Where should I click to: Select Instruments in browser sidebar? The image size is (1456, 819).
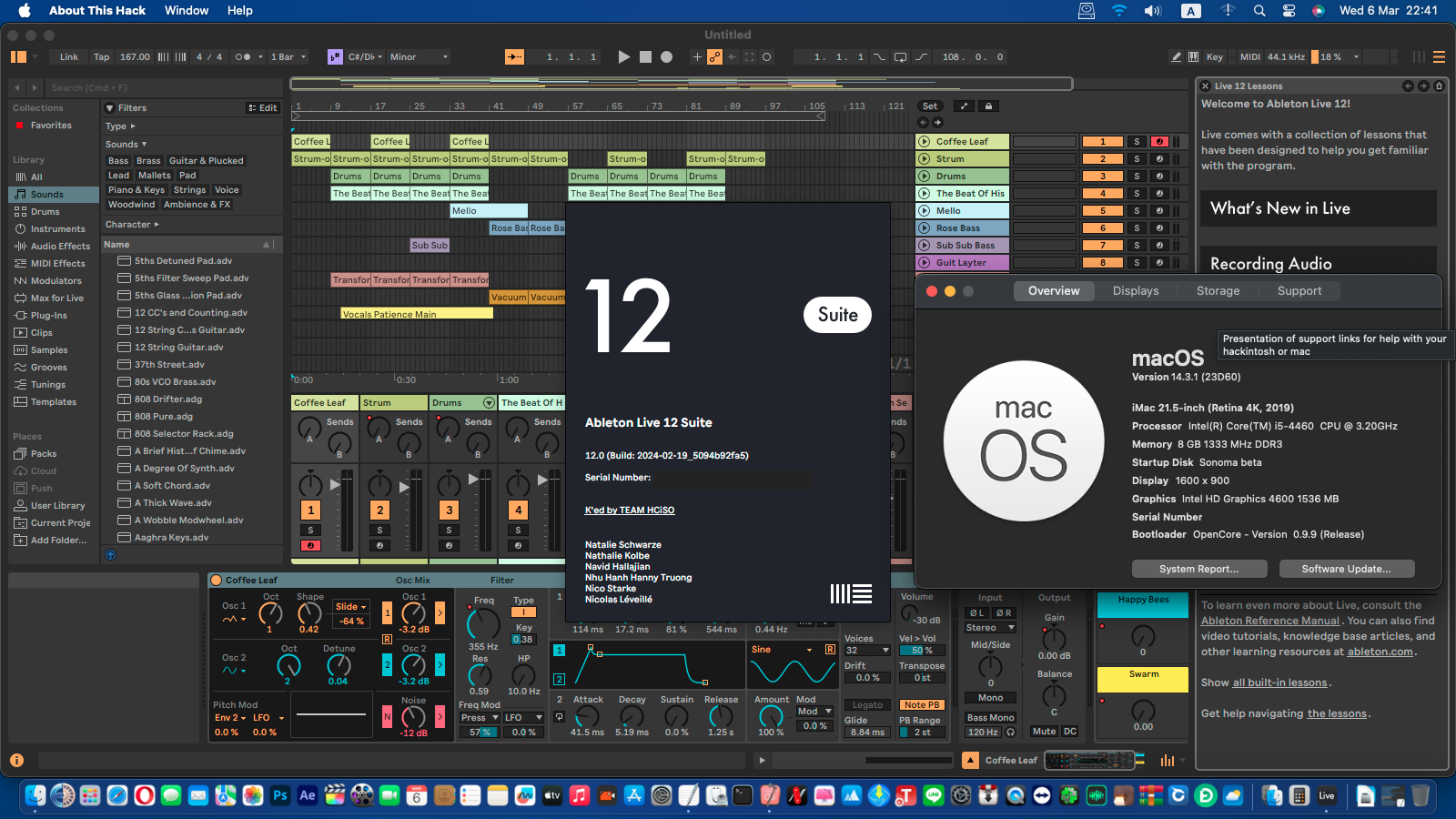[x=57, y=229]
